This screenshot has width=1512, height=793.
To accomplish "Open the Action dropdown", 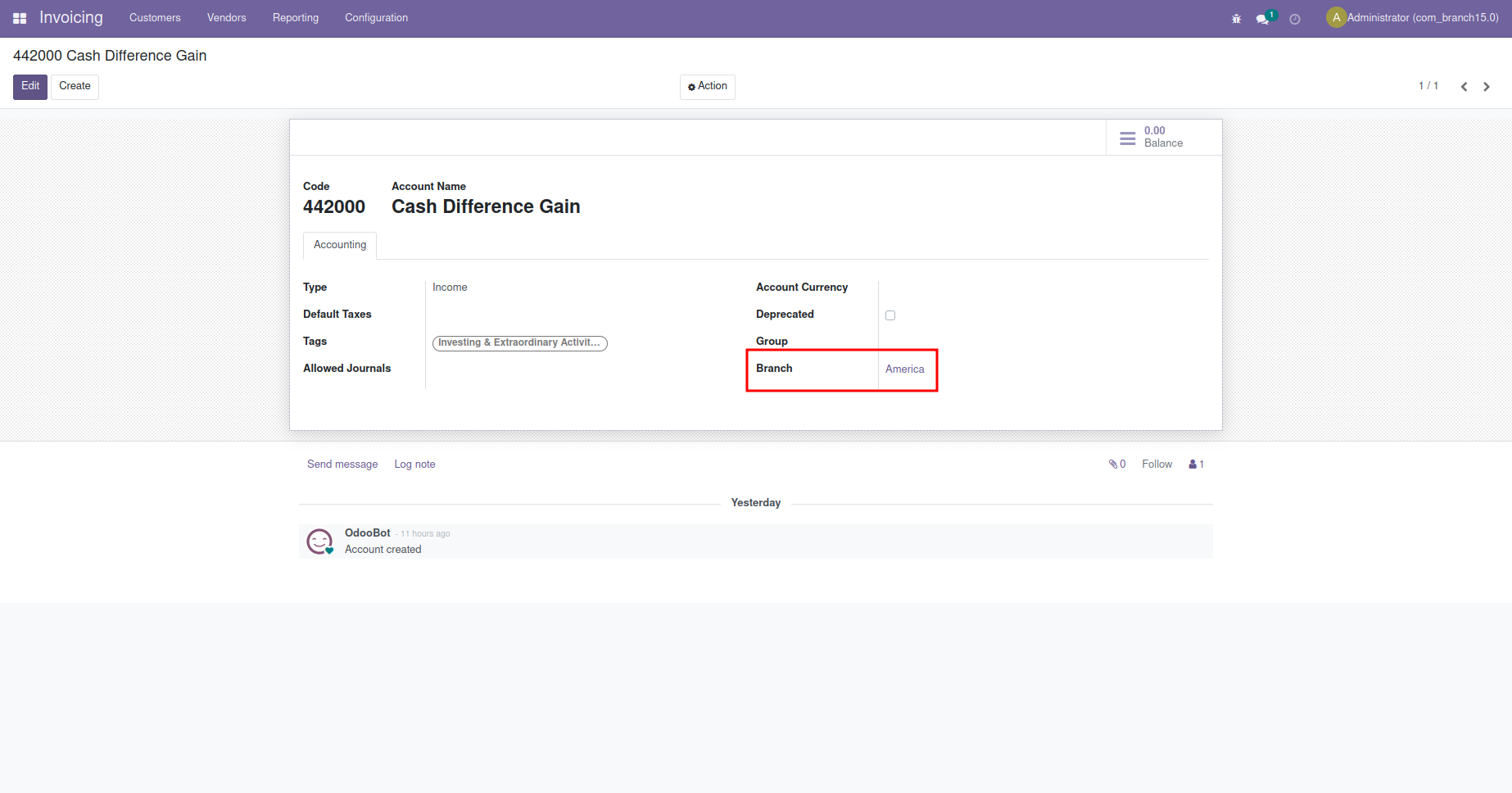I will [x=708, y=87].
